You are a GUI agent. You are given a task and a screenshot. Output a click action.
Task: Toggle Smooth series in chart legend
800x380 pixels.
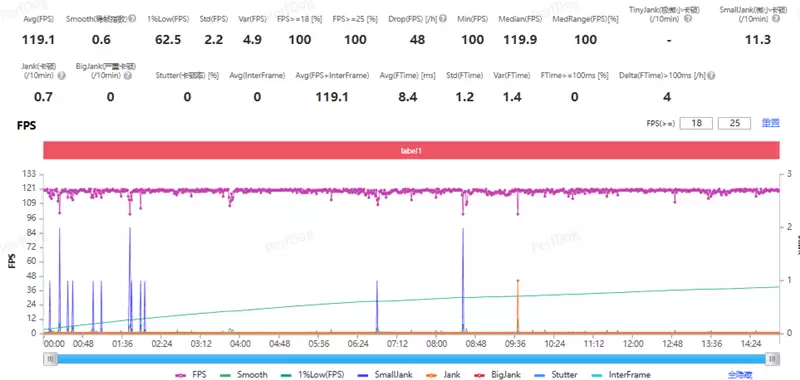point(244,375)
